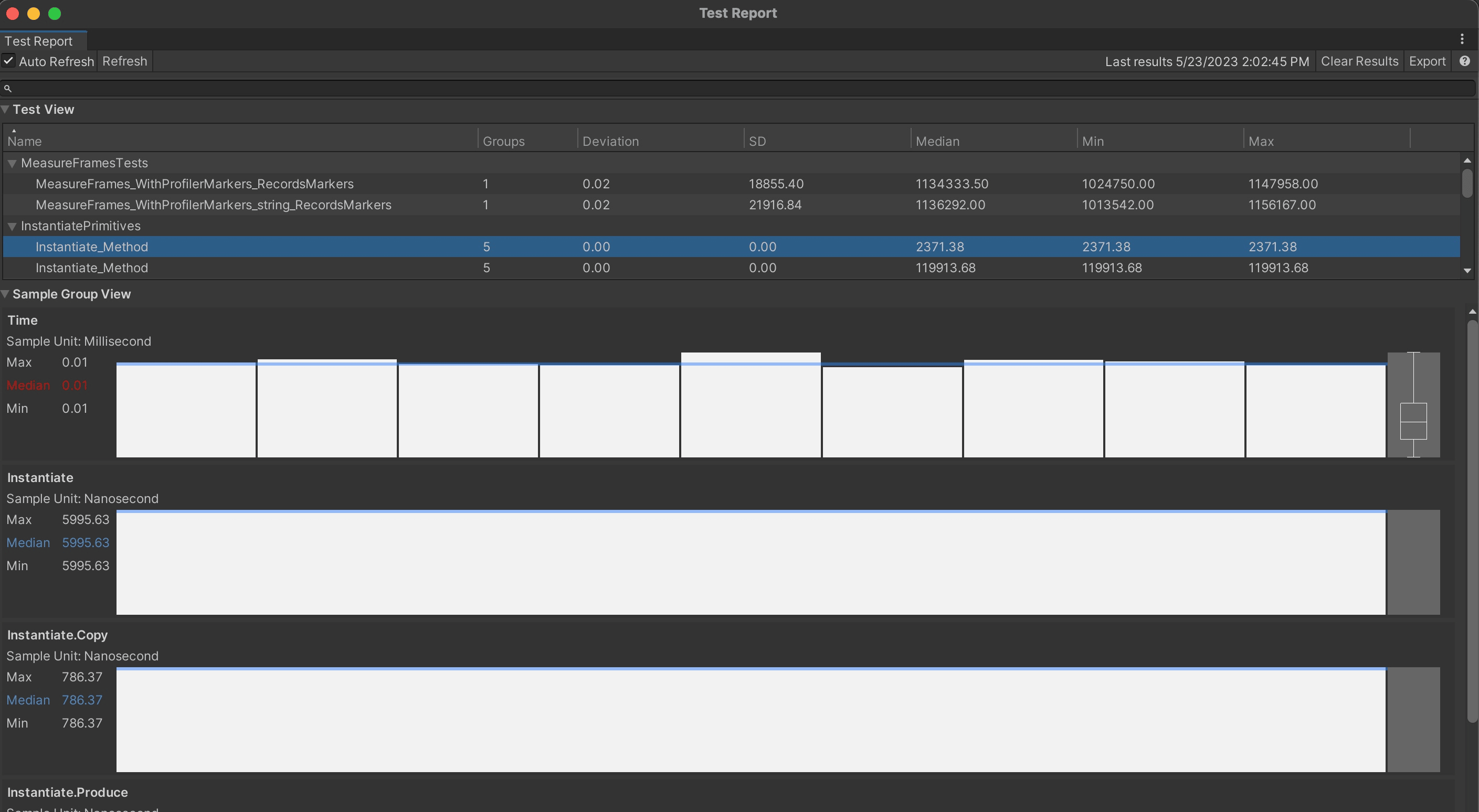Click the scrollbar up arrow in Test View
The width and height of the screenshot is (1479, 812).
(x=1467, y=160)
